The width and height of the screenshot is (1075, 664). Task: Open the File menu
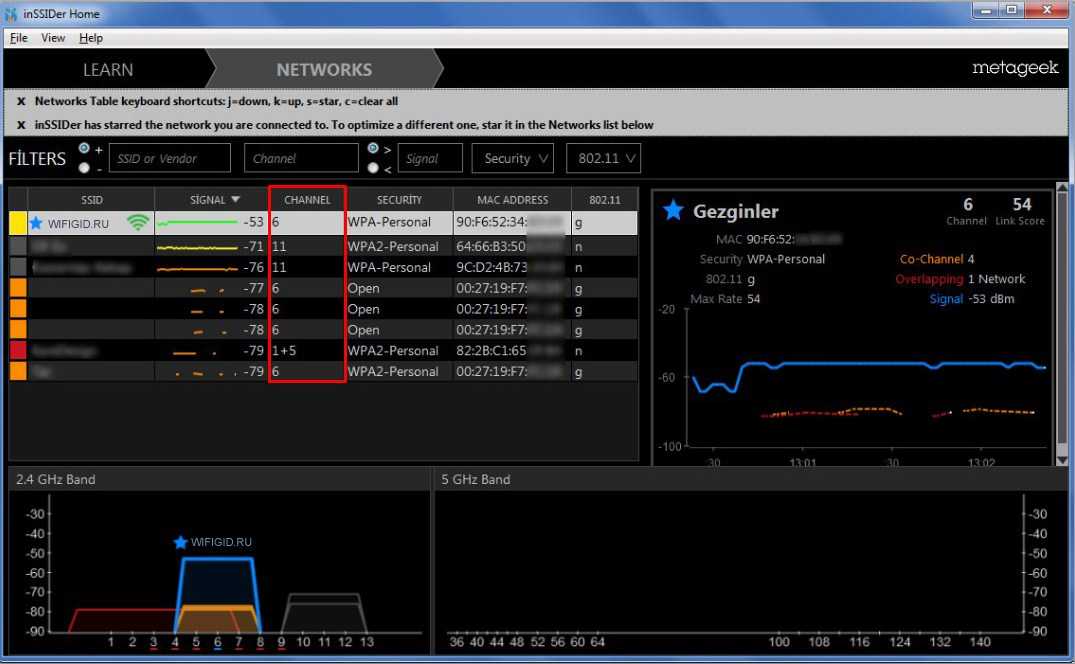[19, 38]
